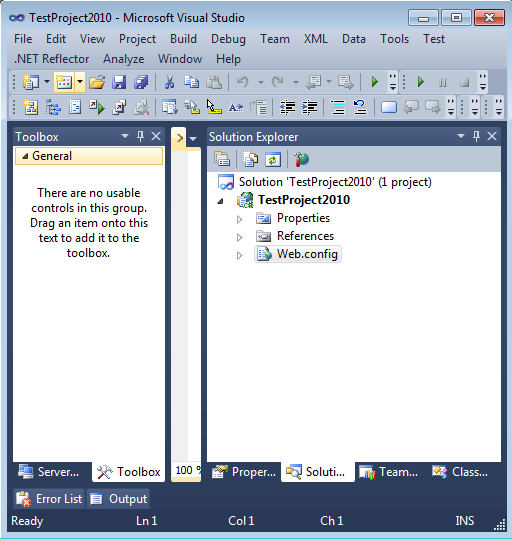Click the Open File folder icon
This screenshot has height=539, width=512.
tap(97, 82)
